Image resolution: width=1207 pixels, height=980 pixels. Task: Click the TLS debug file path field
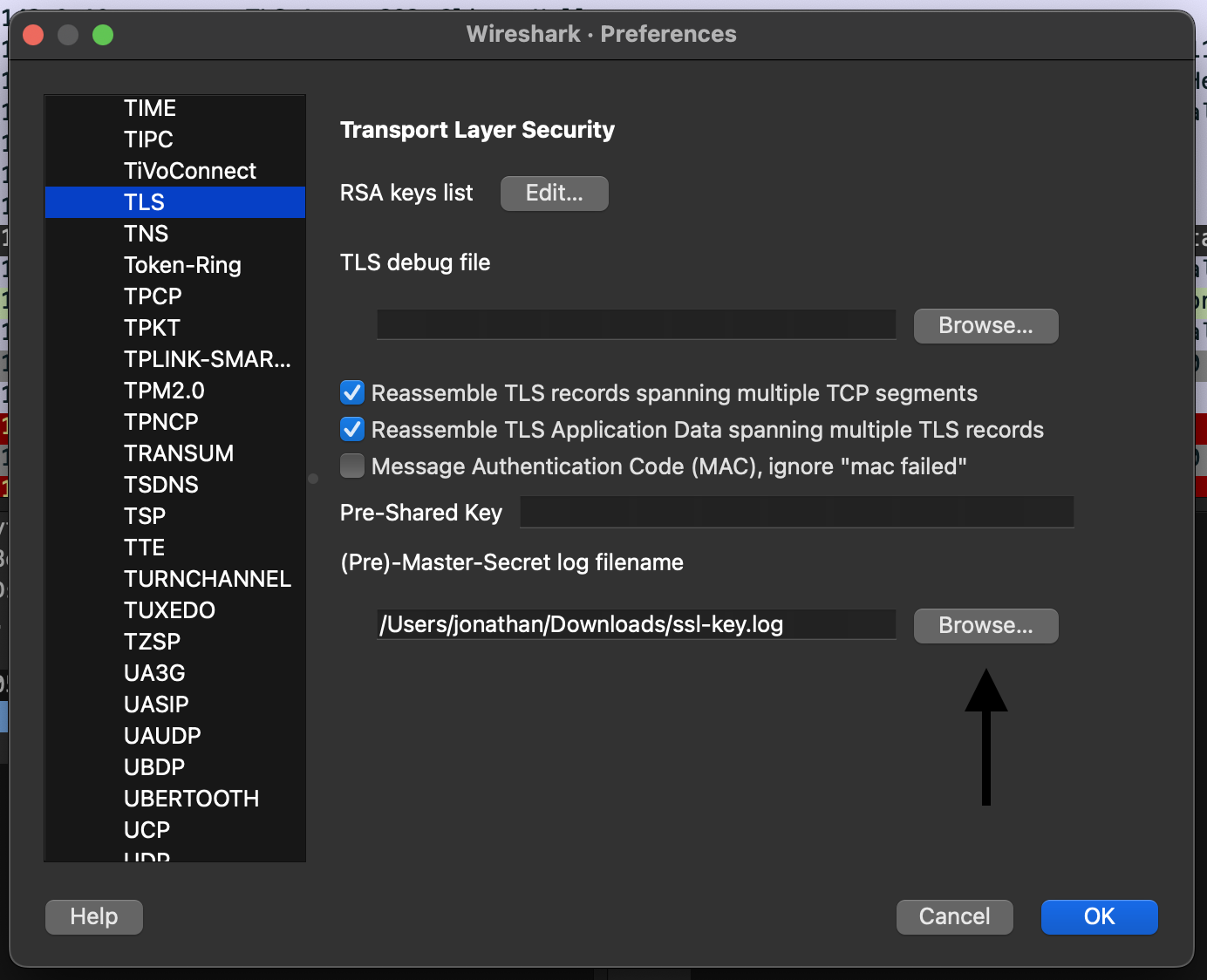click(x=637, y=324)
